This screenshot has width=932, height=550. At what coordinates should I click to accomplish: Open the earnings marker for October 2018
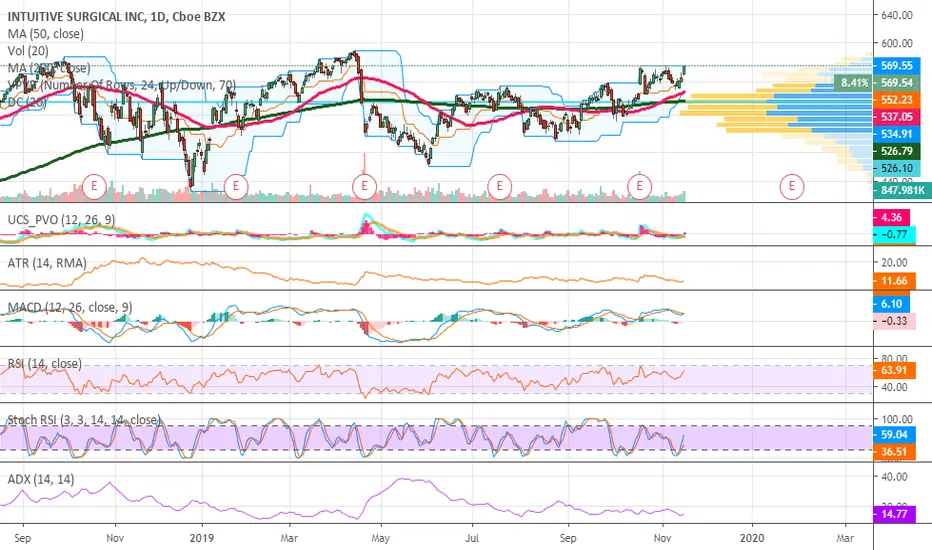point(94,186)
